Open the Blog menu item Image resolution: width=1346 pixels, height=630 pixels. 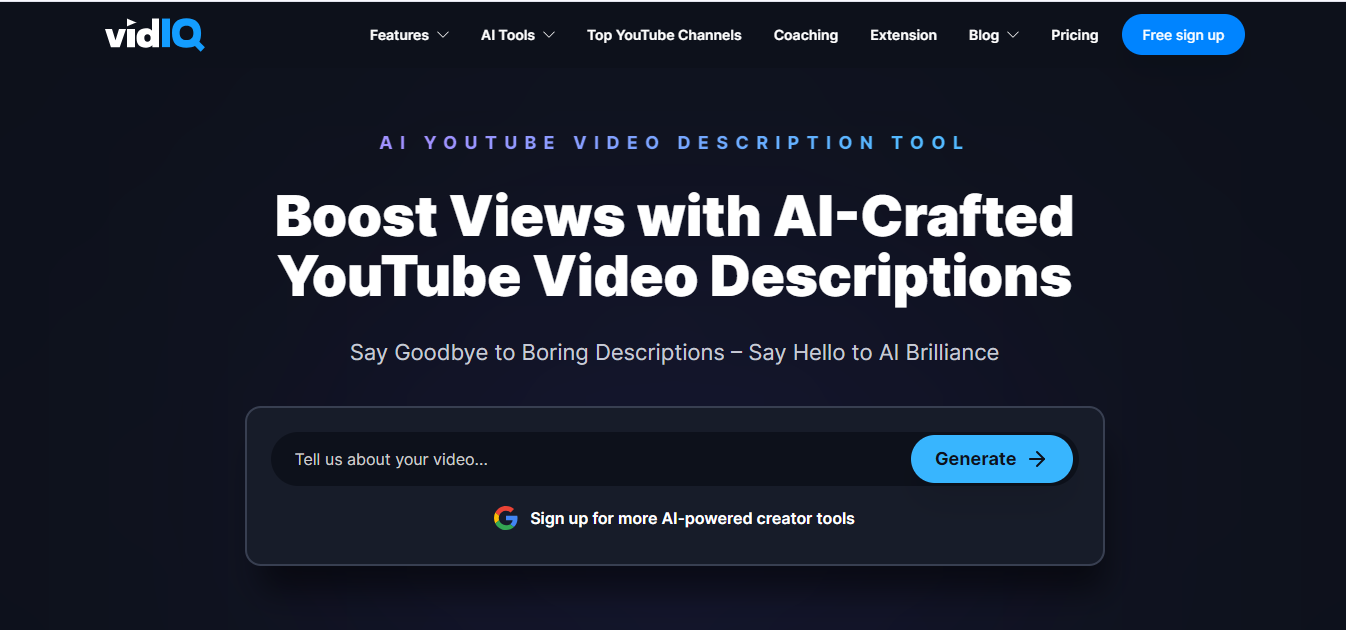click(994, 35)
